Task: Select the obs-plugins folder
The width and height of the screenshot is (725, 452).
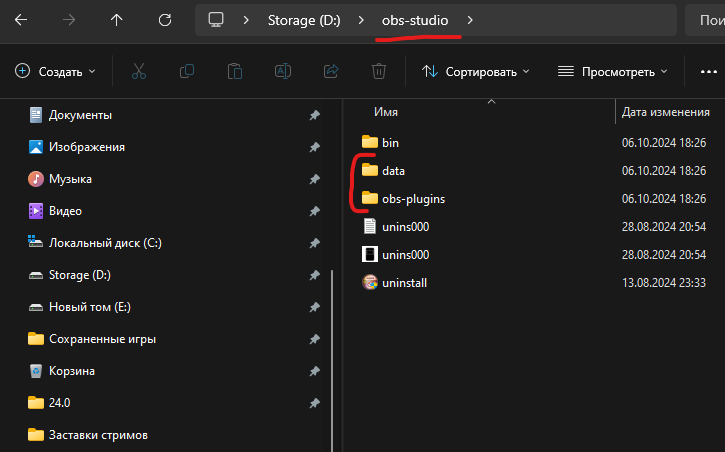Action: click(x=413, y=199)
